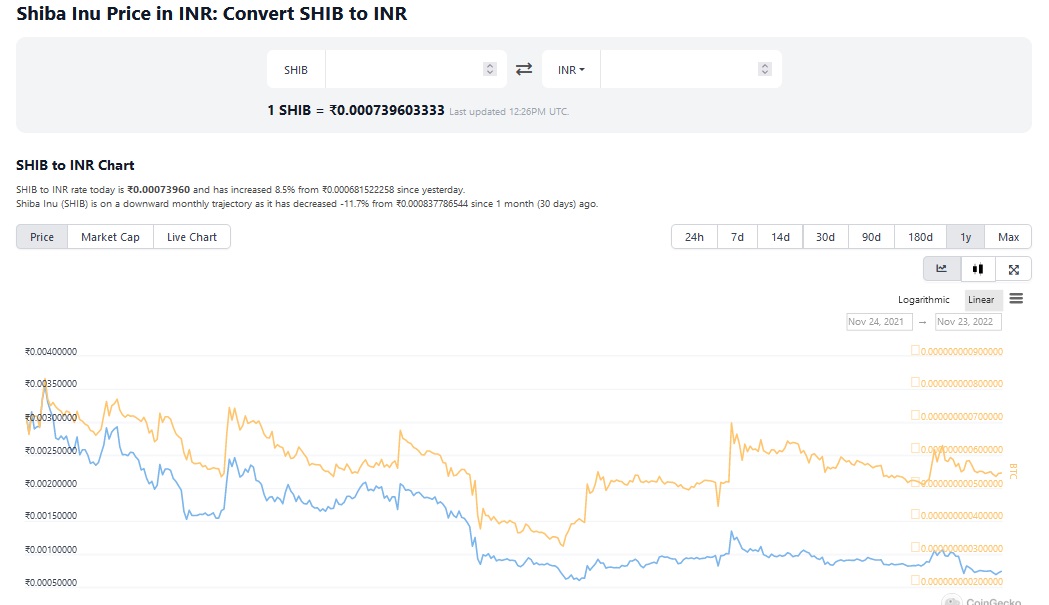
Task: Switch to the line chart view icon
Action: point(942,269)
